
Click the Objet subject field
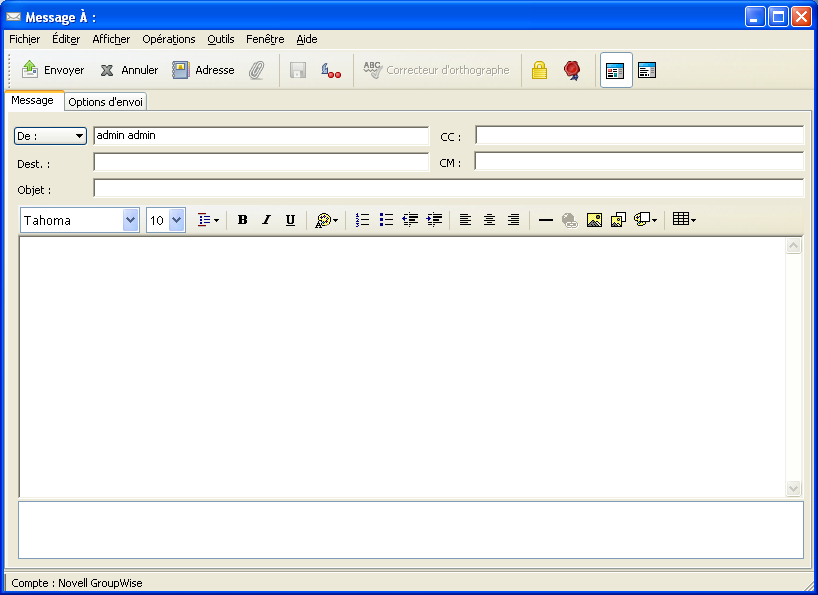tap(449, 188)
